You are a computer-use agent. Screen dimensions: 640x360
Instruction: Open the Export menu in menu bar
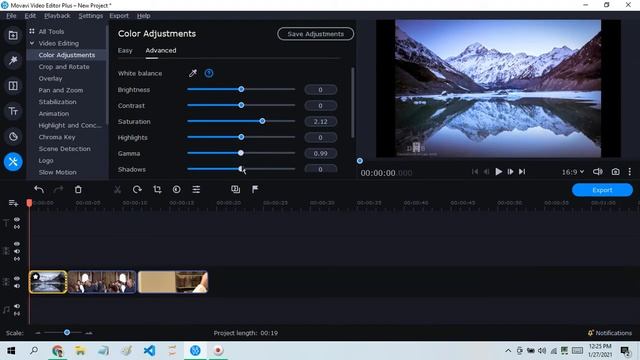(119, 16)
